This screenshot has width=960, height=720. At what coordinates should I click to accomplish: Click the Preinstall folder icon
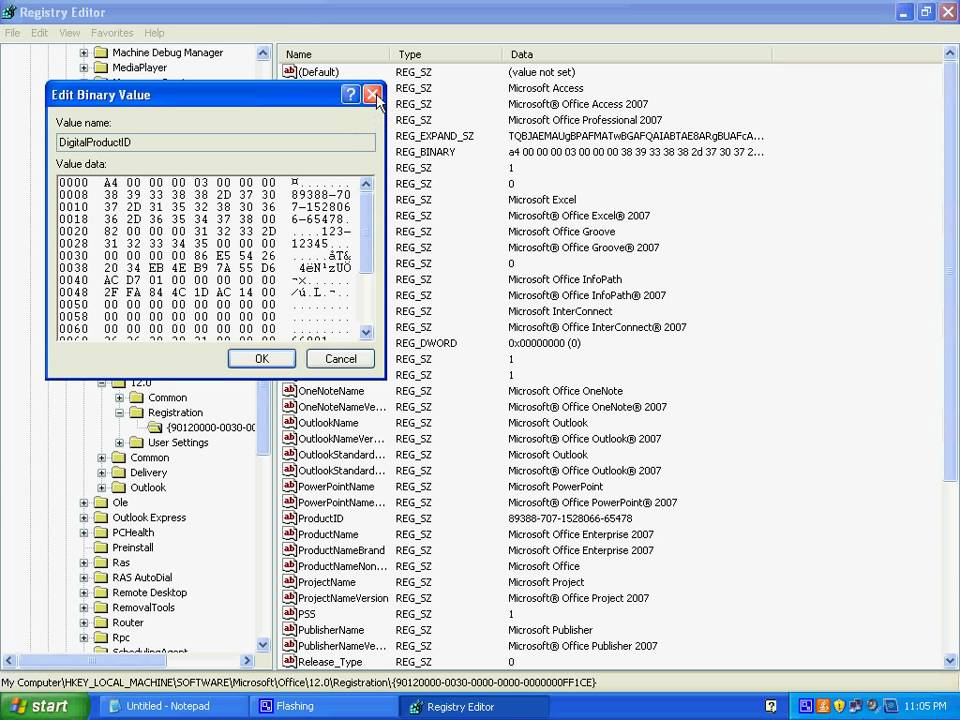pyautogui.click(x=101, y=547)
